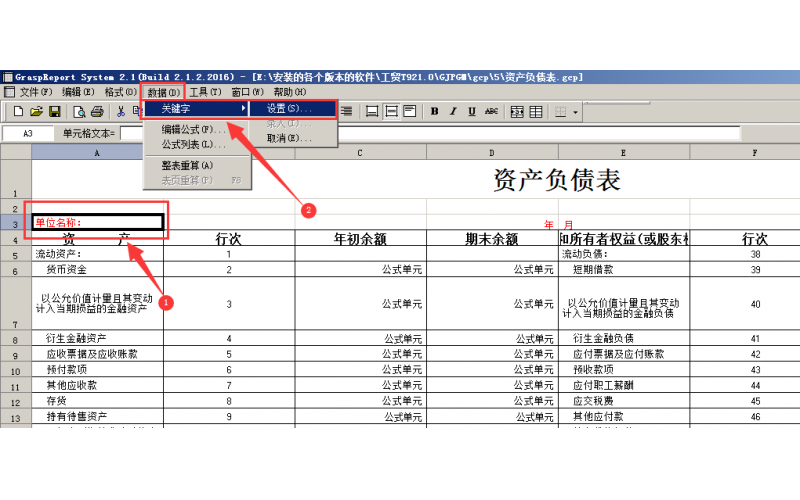Toggle Bold formatting
800x500 pixels.
tap(434, 111)
